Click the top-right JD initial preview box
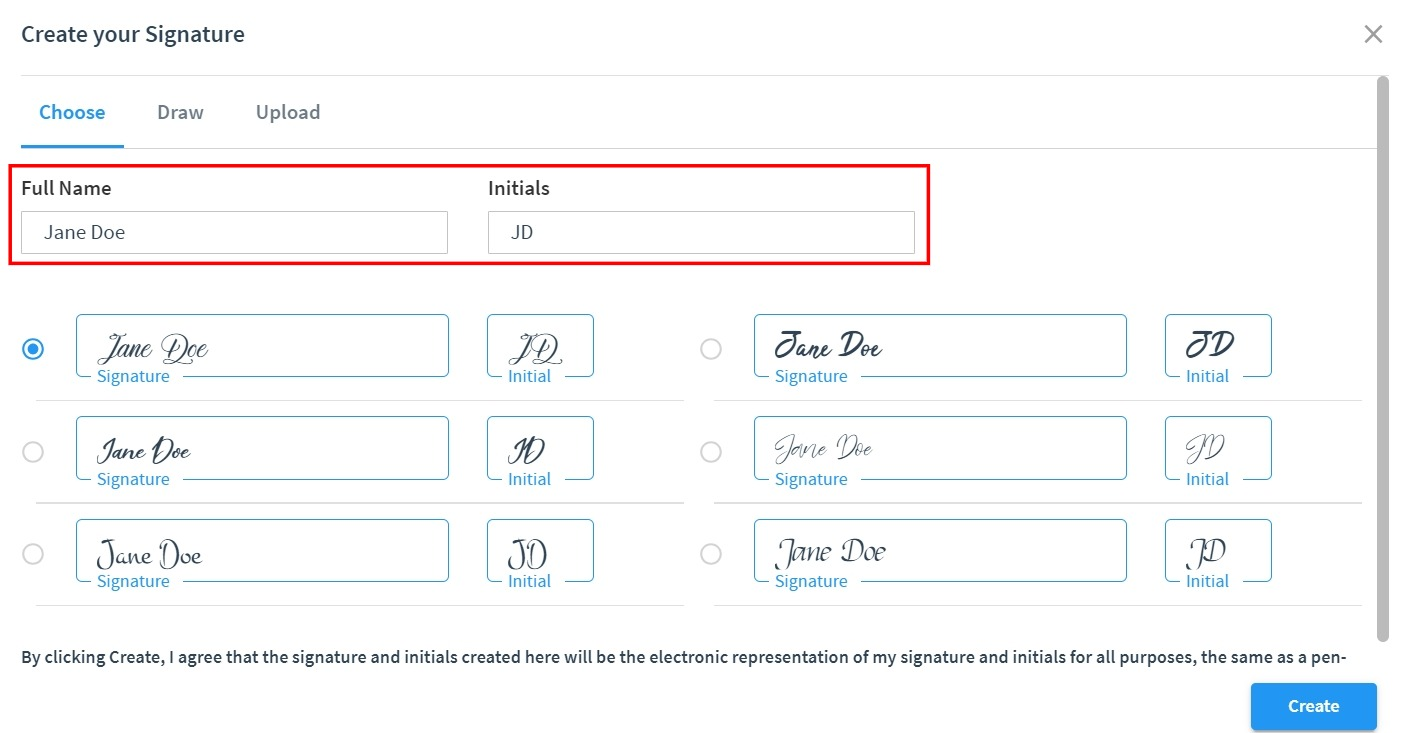 coord(1218,346)
